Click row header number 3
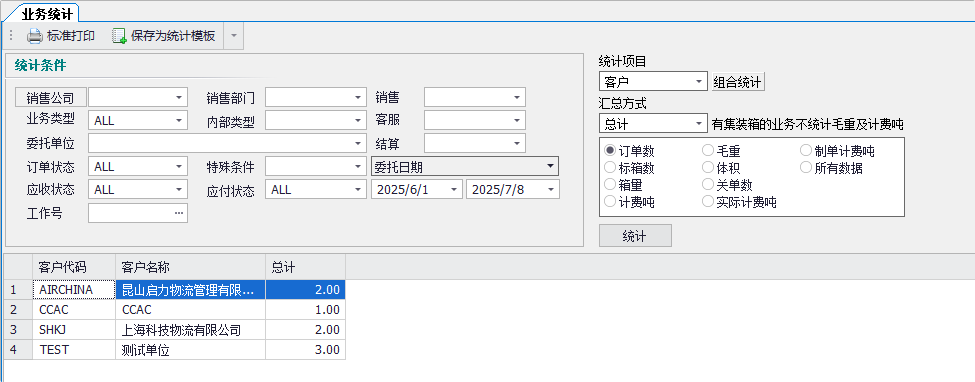Screen dimensions: 975x382 click(18, 329)
